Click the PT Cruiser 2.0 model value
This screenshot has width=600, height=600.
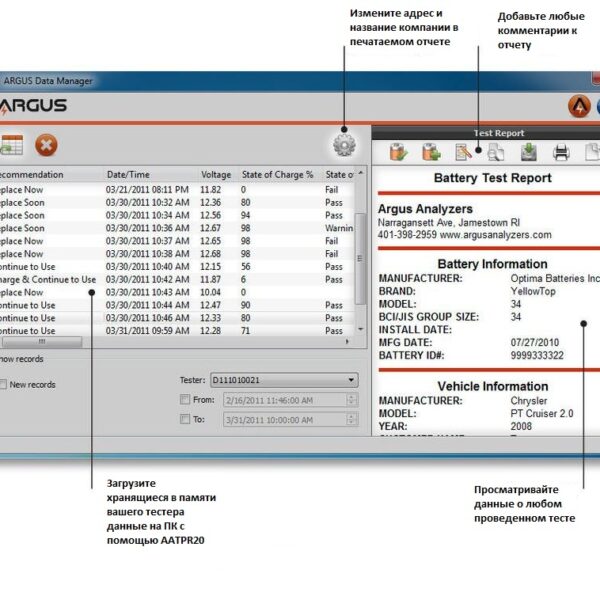point(541,414)
